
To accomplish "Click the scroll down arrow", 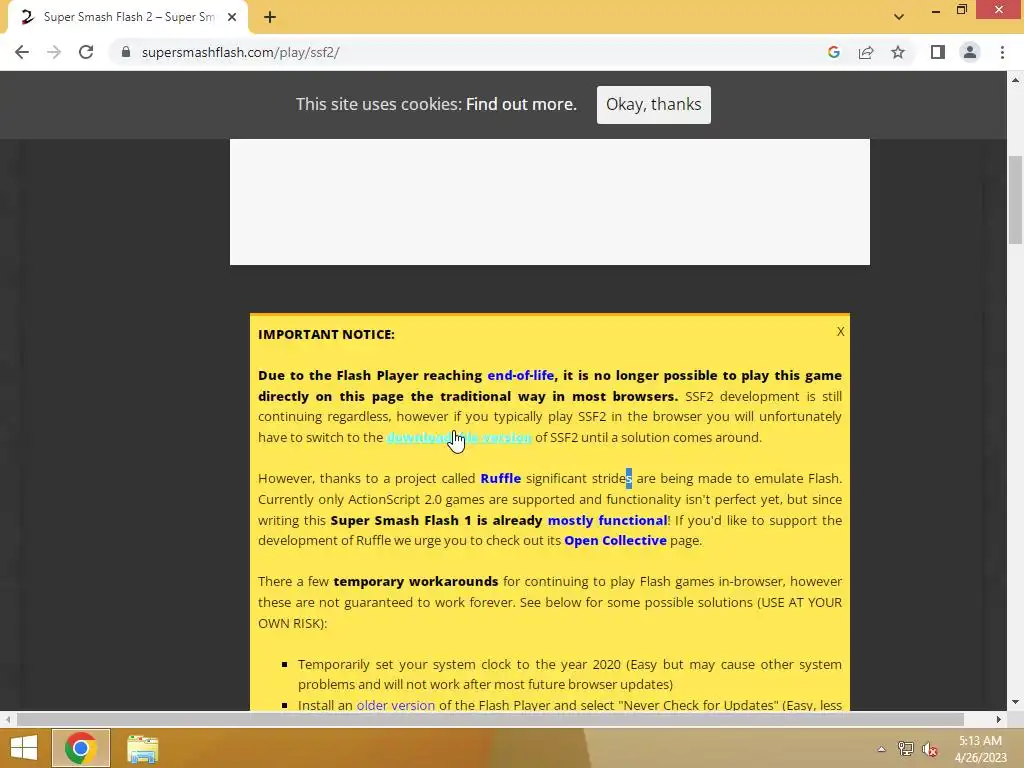I will [1015, 703].
